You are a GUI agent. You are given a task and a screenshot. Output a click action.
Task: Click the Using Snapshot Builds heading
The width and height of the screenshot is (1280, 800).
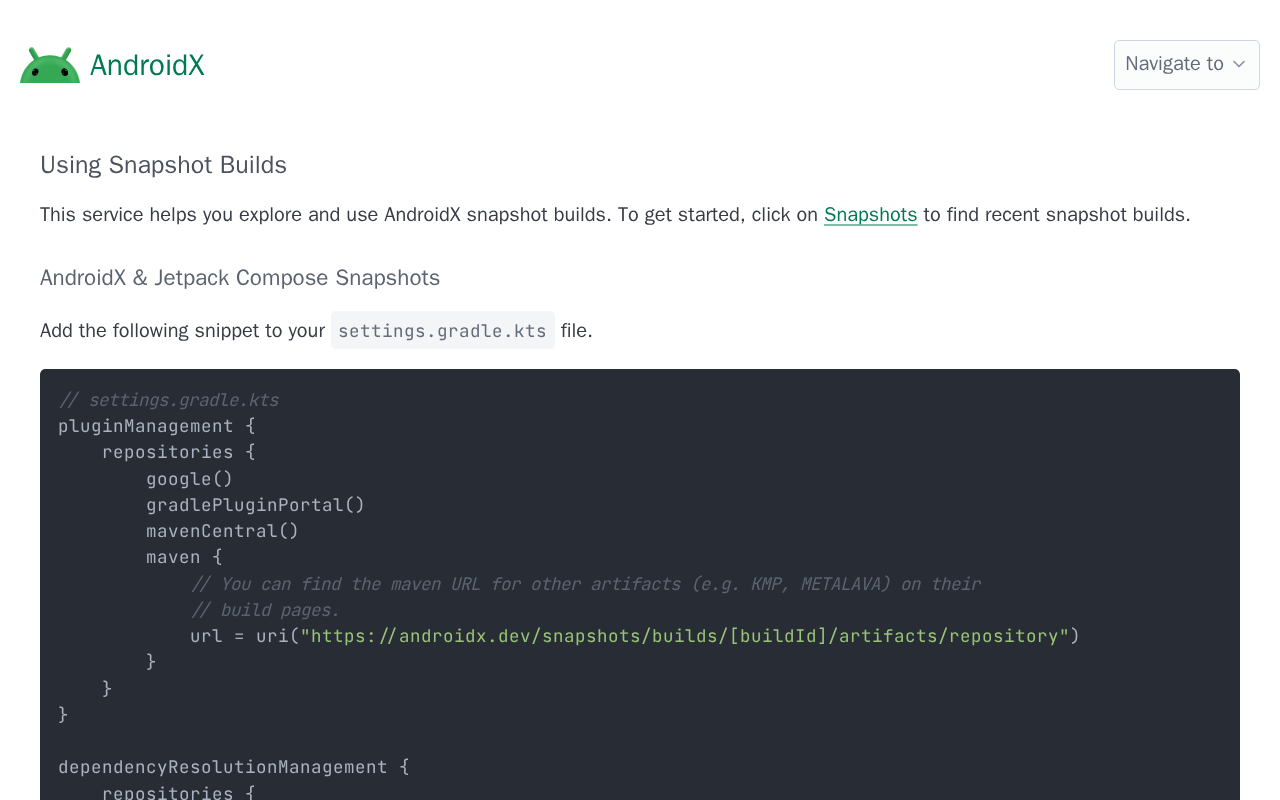click(x=163, y=165)
